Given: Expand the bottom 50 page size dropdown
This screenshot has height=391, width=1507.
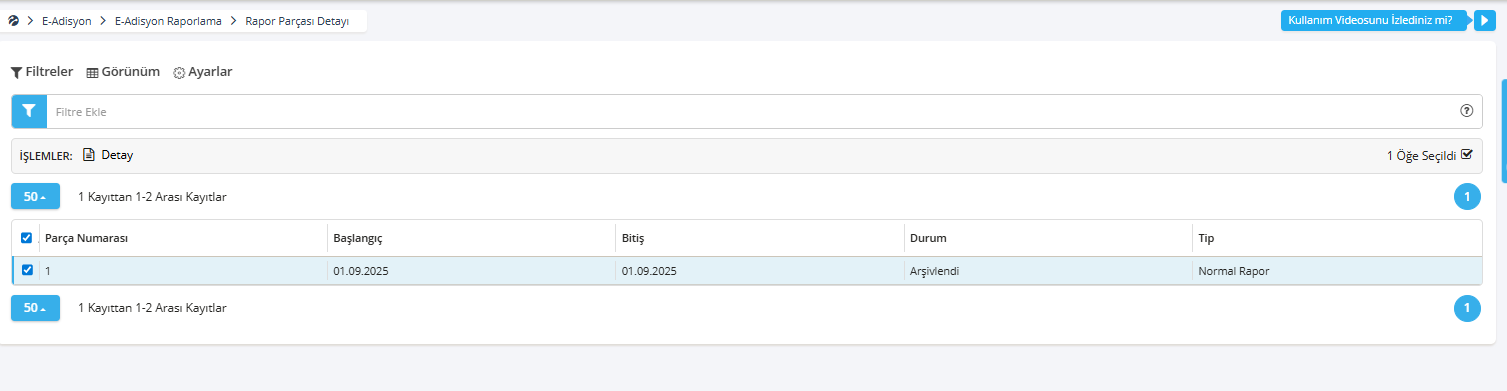Looking at the screenshot, I should click(35, 308).
